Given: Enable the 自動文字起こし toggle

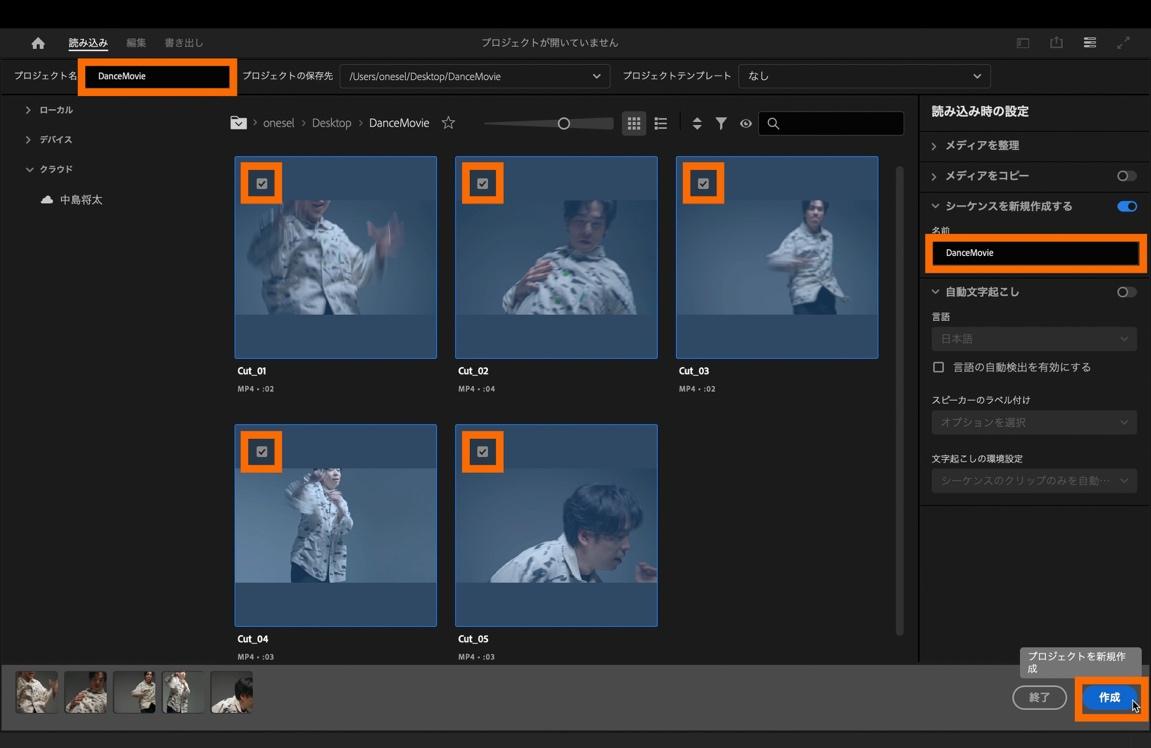Looking at the screenshot, I should click(x=1127, y=292).
